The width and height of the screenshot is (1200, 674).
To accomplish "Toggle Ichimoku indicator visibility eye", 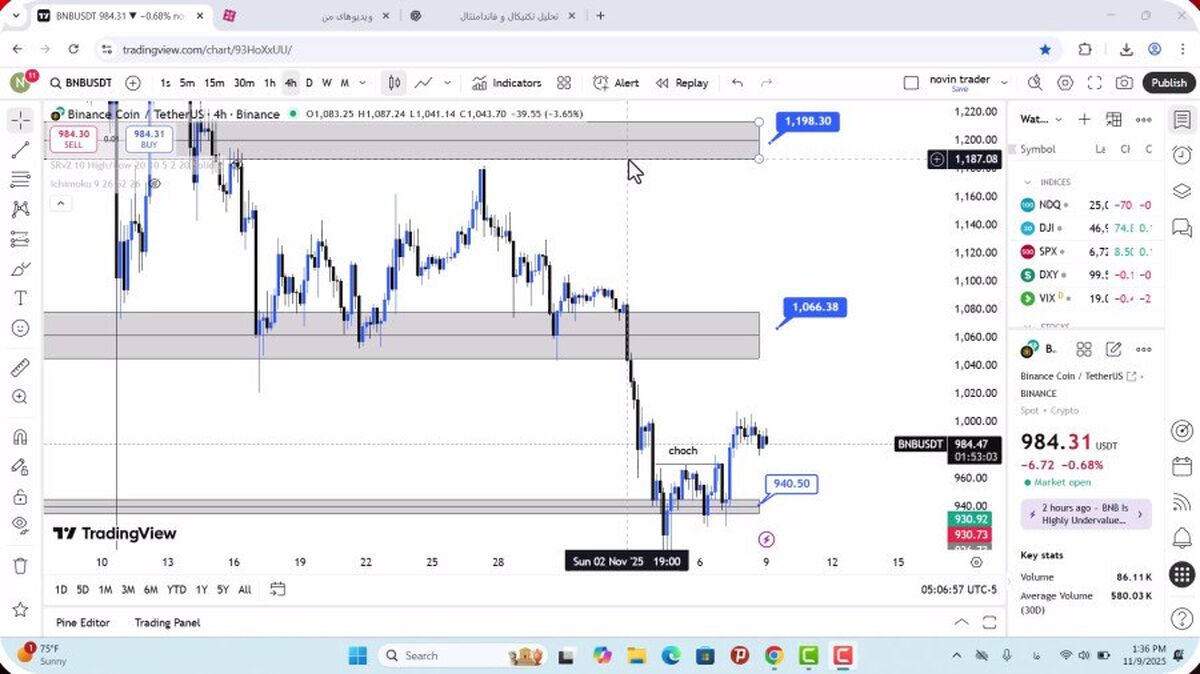I will [x=155, y=183].
